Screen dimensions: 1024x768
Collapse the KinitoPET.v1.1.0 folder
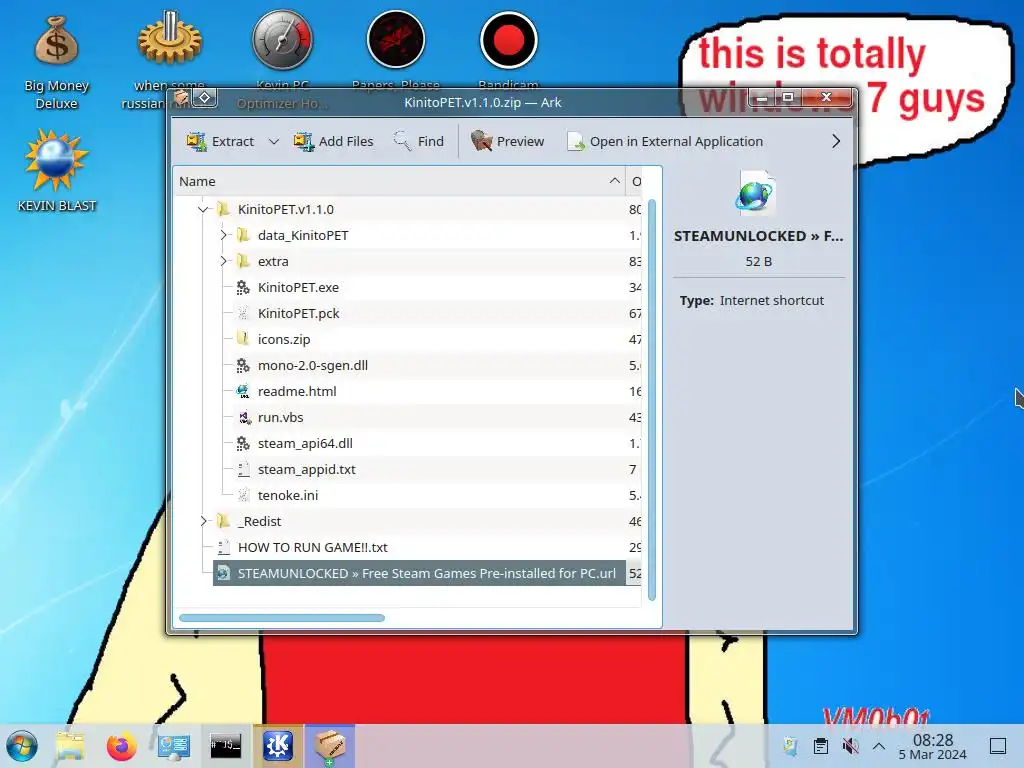coord(203,209)
